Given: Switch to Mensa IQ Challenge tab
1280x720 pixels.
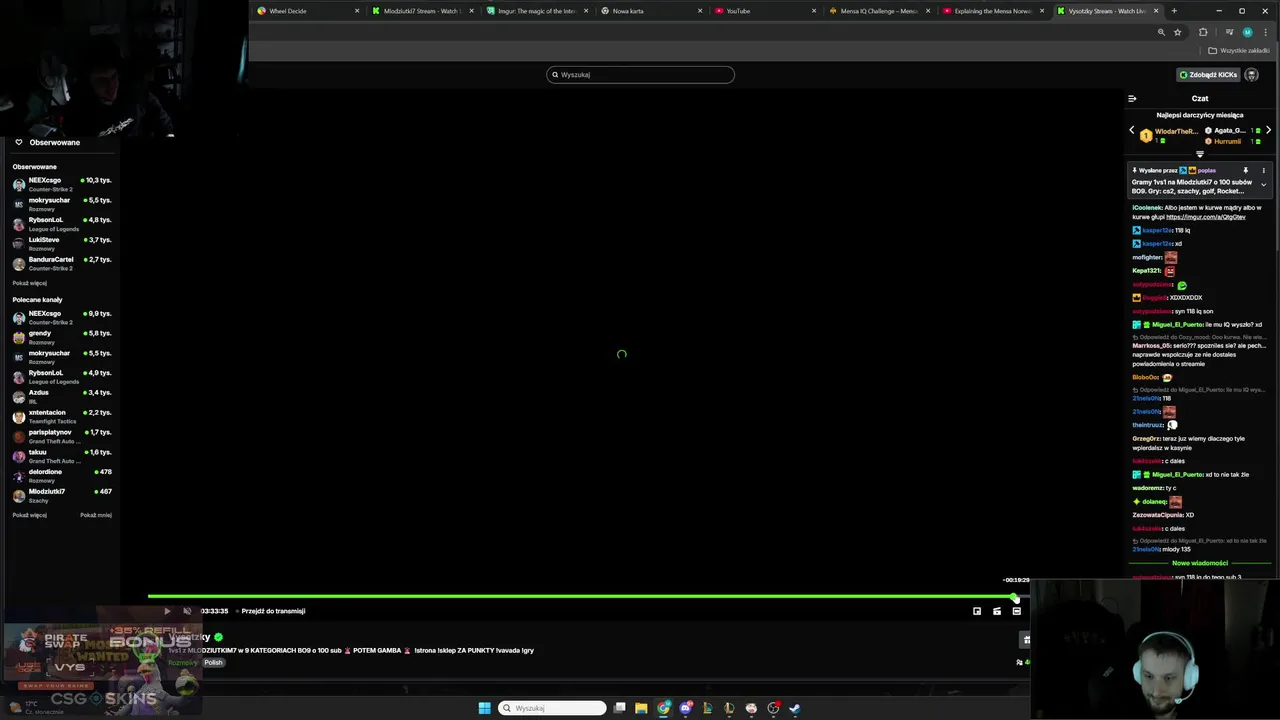Looking at the screenshot, I should coord(879,11).
